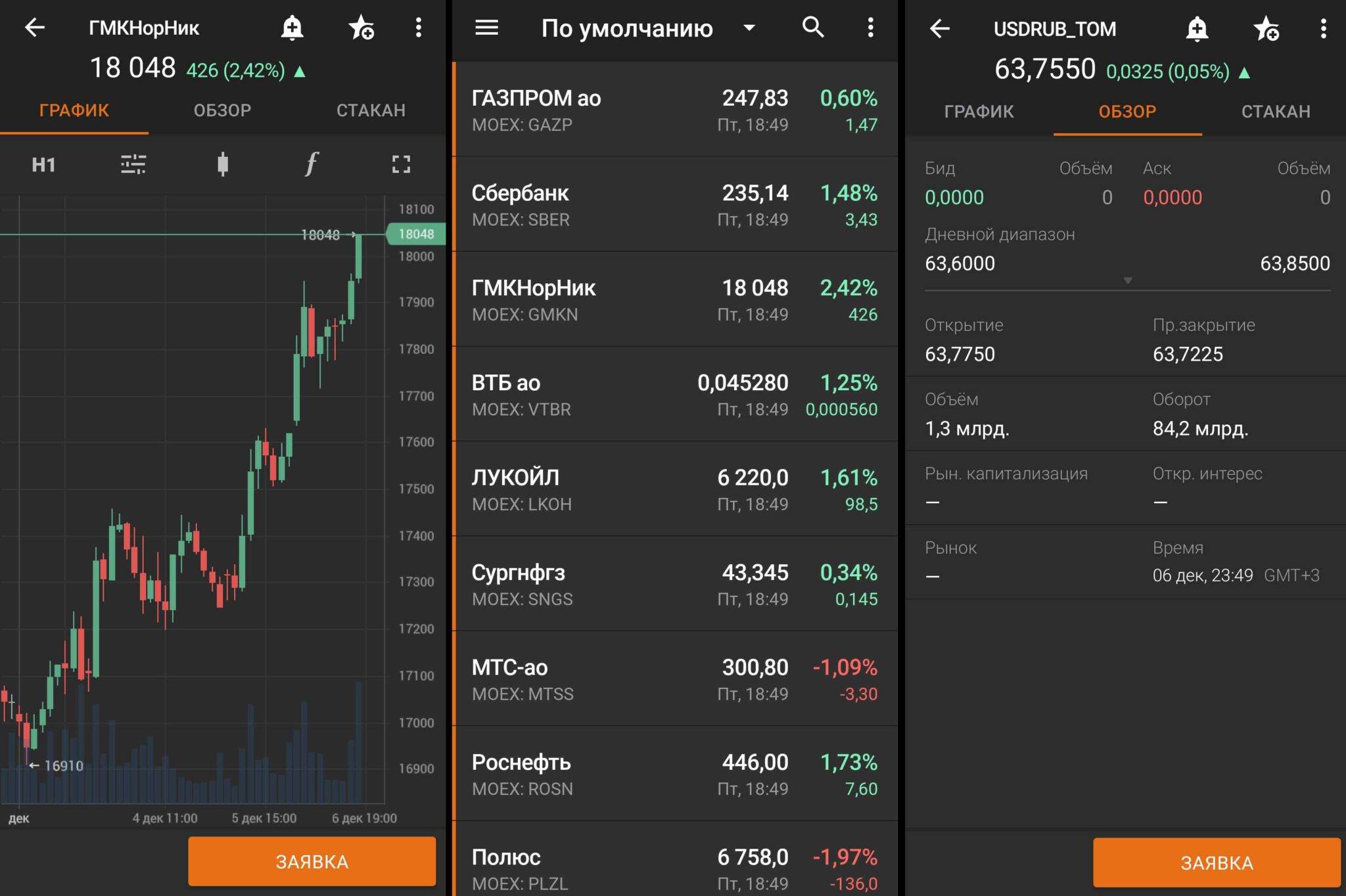Open chart settings sliders icon
Screen dimensions: 1346x896
[133, 164]
